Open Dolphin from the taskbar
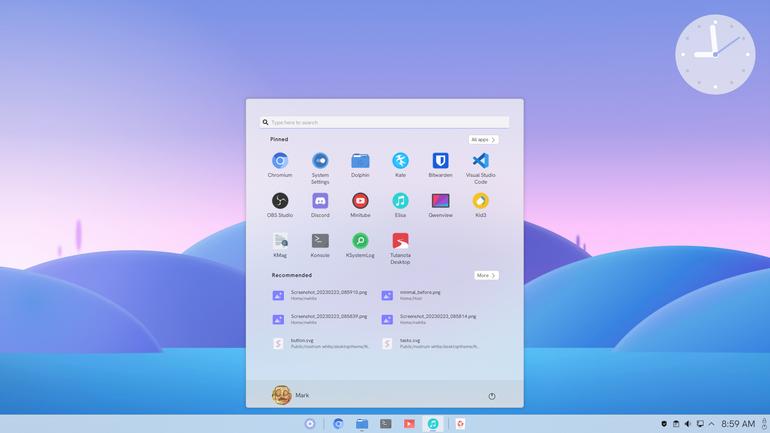The height and width of the screenshot is (433, 770). coord(362,424)
